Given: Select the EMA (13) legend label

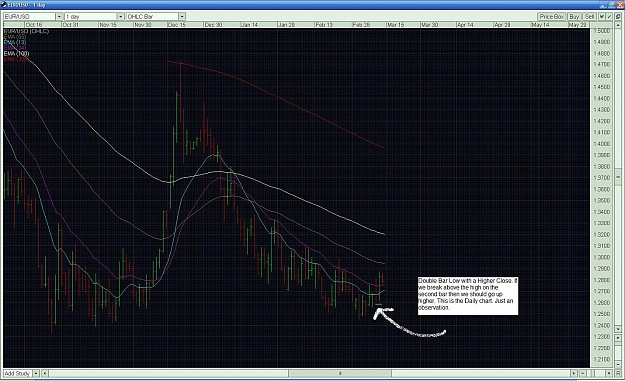Looking at the screenshot, I should click(x=15, y=42).
